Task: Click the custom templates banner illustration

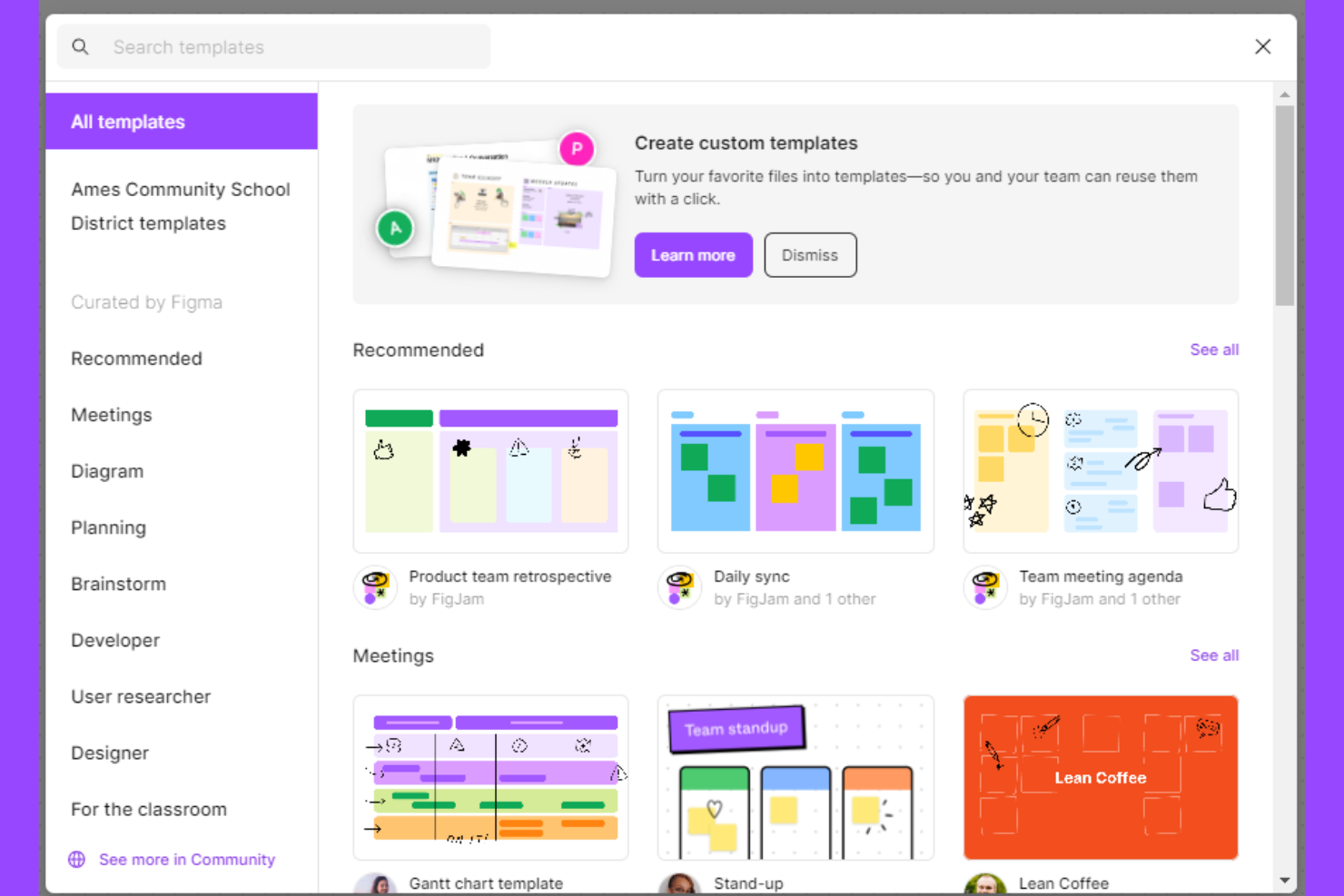Action: [497, 204]
